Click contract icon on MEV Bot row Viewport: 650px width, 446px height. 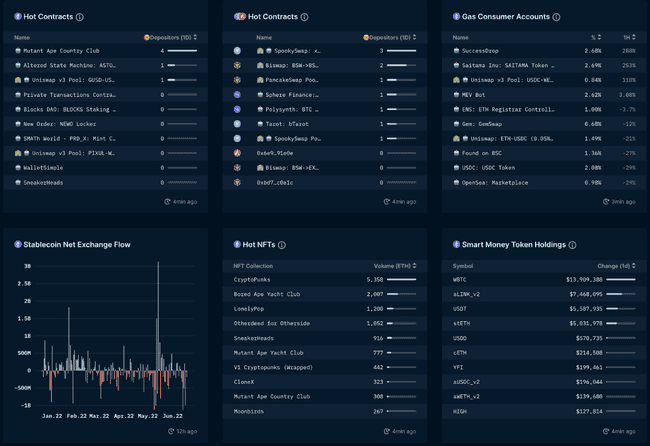pos(456,95)
